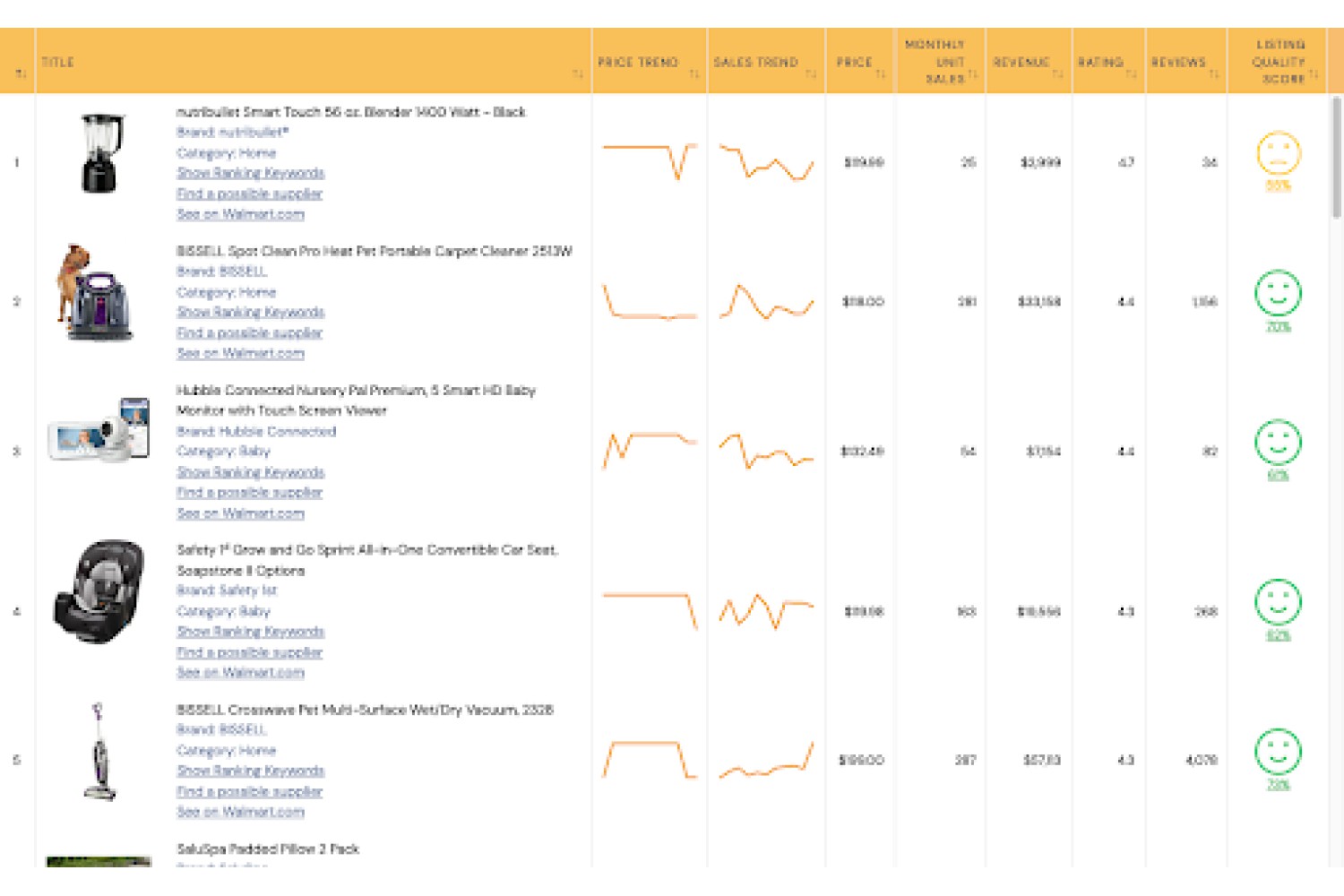Click the Safety 1st car seat green smiley
Screen dimensions: 1344x896
(x=1279, y=602)
